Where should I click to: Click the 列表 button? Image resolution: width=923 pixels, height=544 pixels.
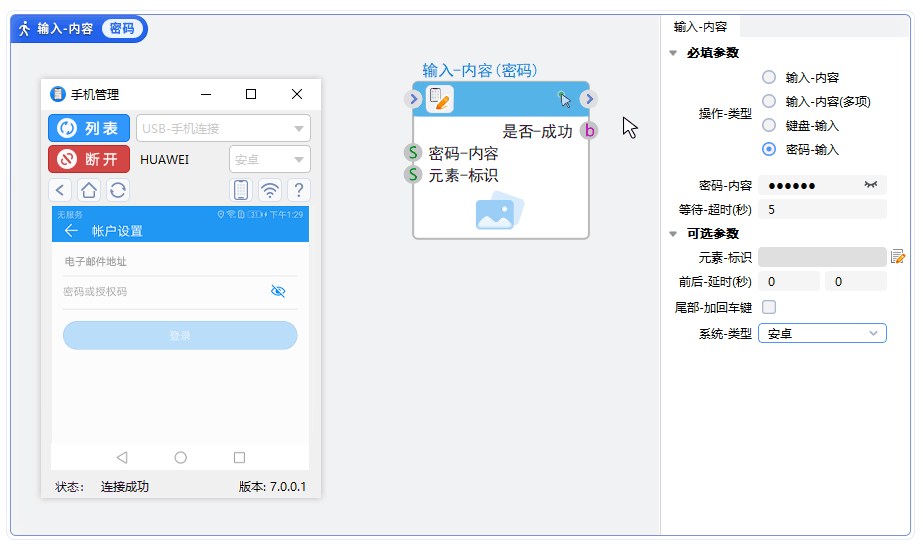(x=89, y=128)
